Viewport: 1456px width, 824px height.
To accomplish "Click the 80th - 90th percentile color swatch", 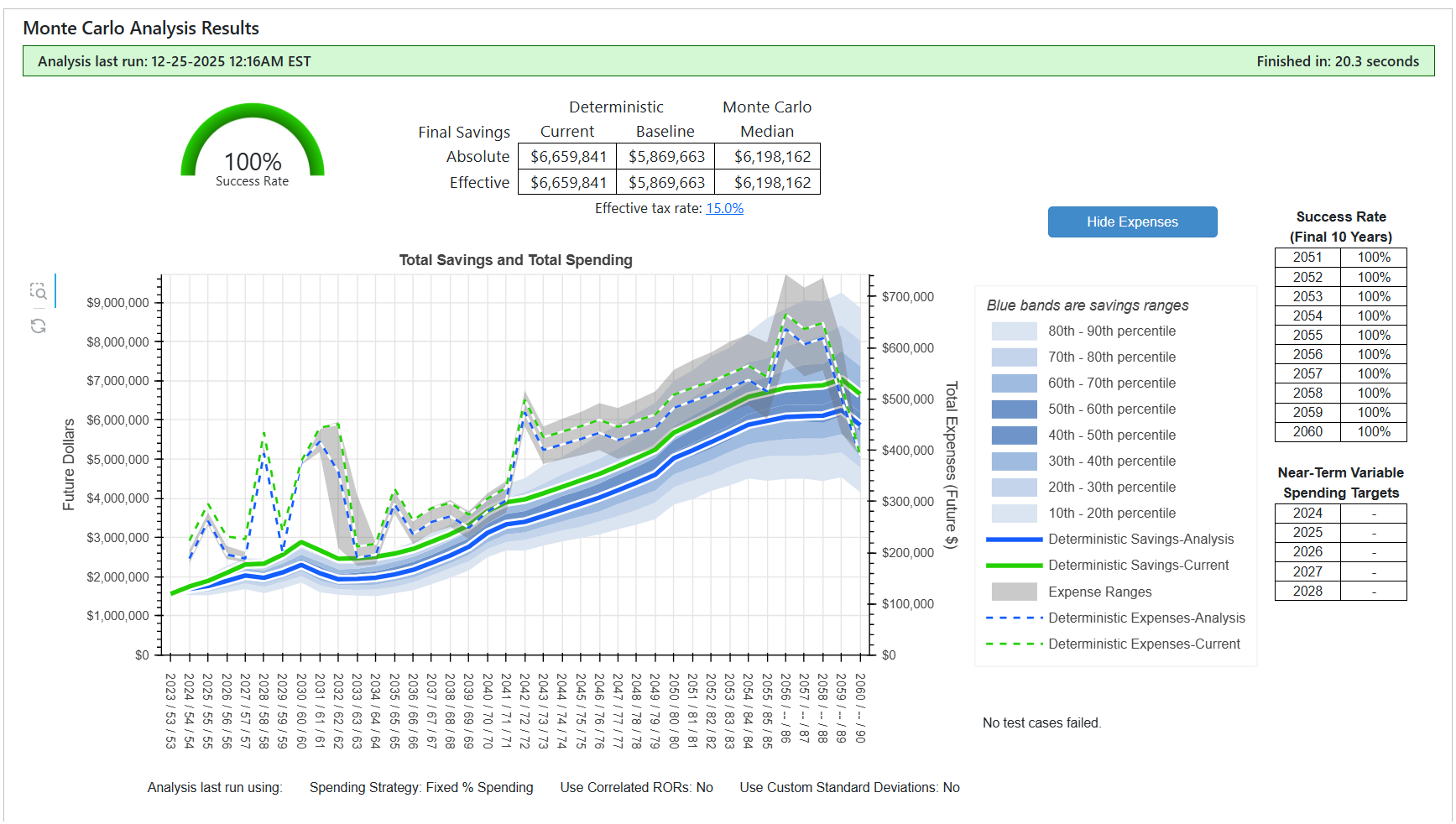I will pos(1014,331).
